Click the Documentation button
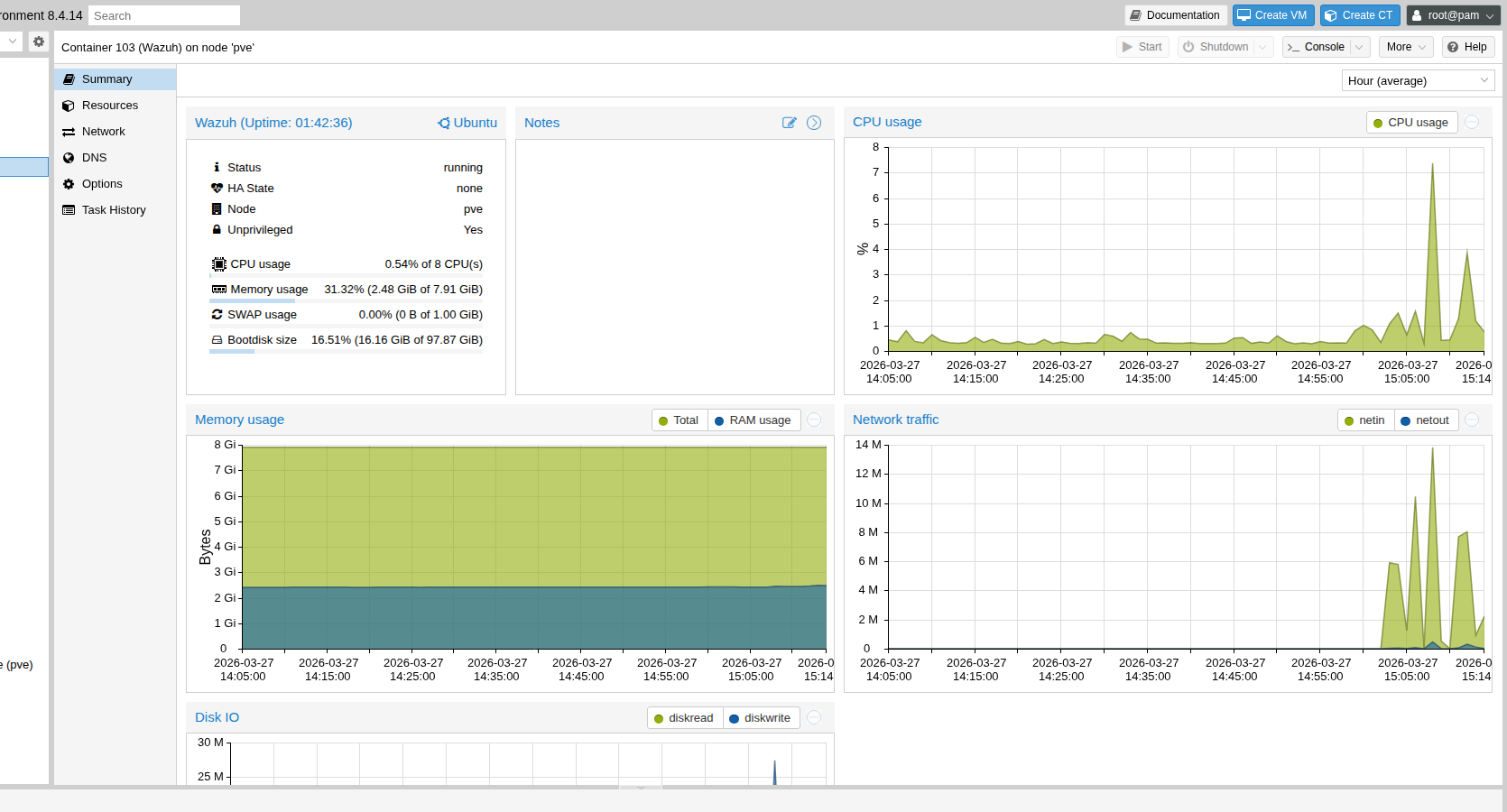The height and width of the screenshot is (812, 1507). (x=1176, y=15)
